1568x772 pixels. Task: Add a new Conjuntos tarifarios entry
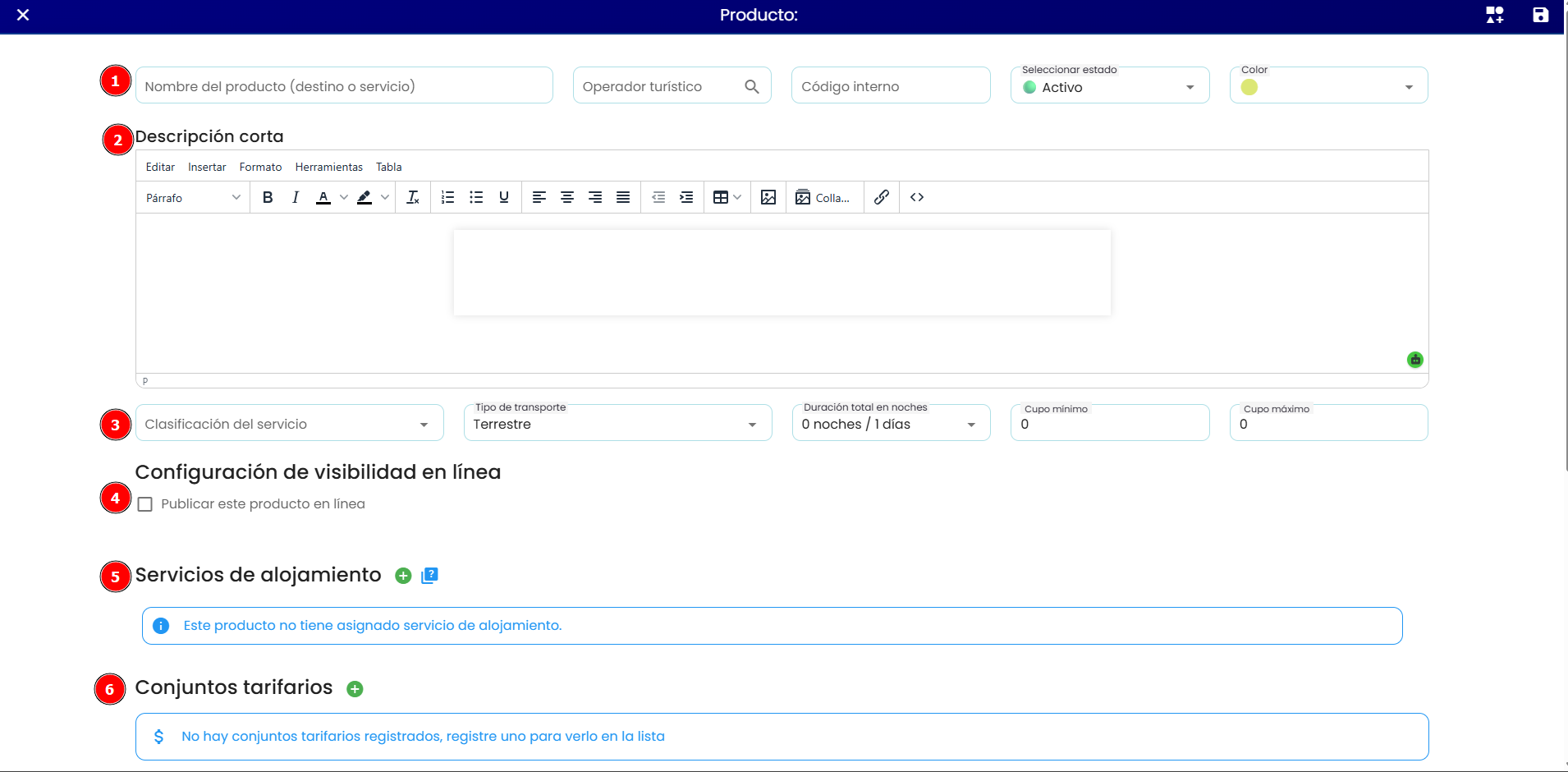click(355, 689)
